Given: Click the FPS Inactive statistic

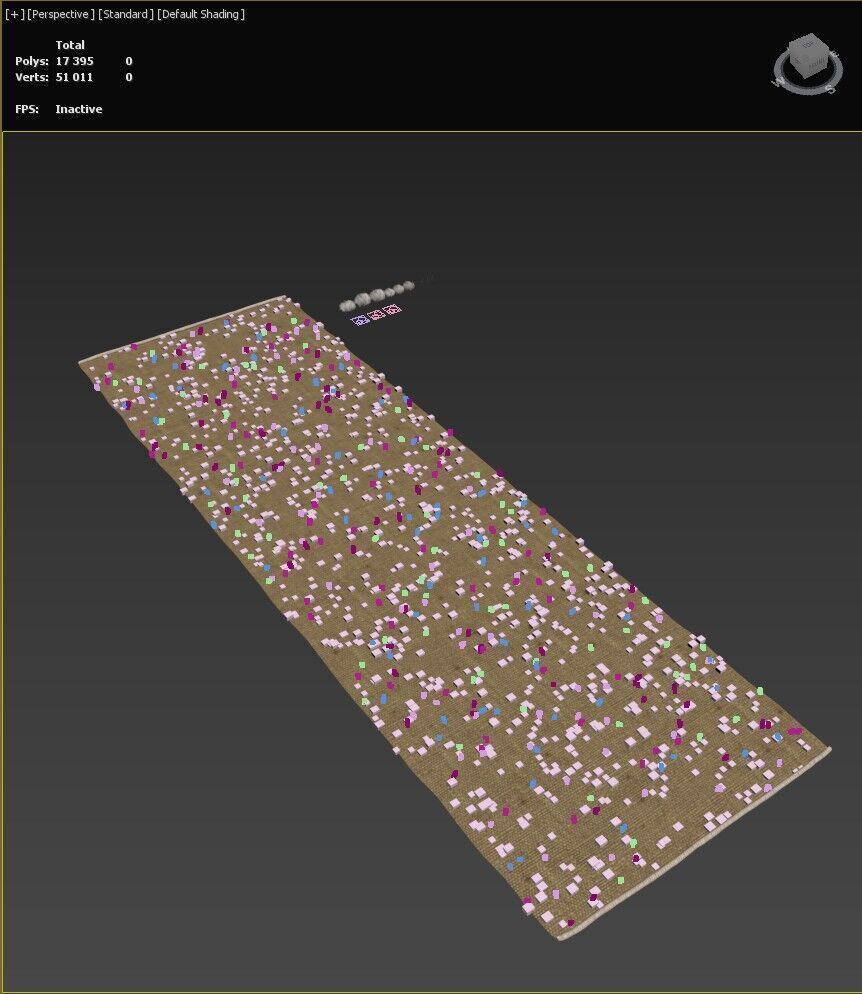Looking at the screenshot, I should click(x=58, y=109).
